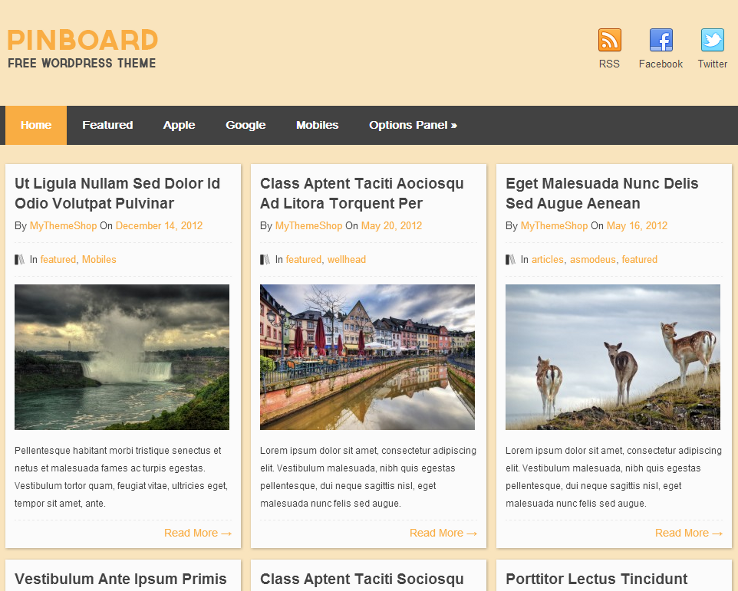
Task: Go to the Apple category menu
Action: pos(179,125)
